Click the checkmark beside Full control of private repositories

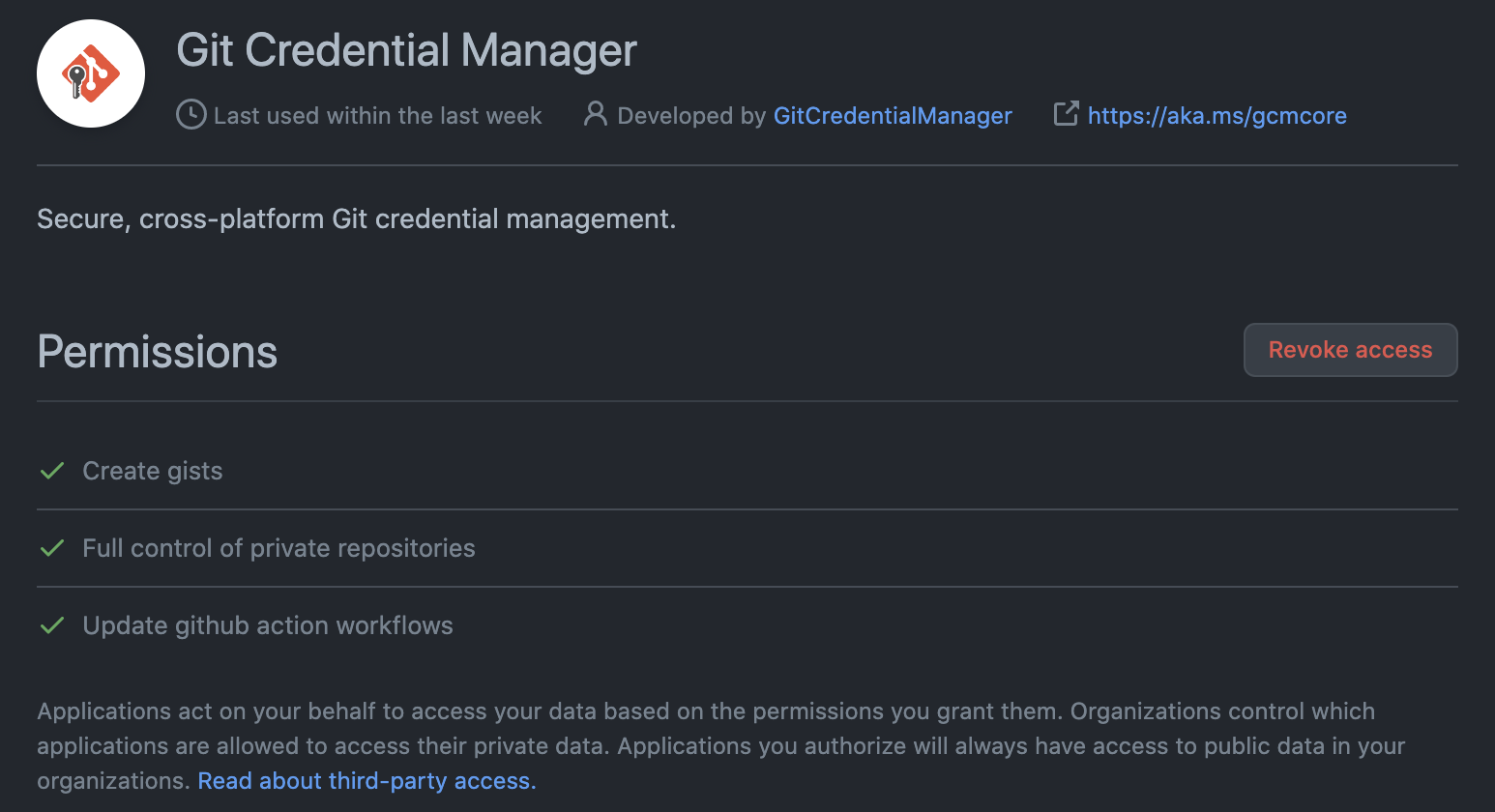pos(52,548)
